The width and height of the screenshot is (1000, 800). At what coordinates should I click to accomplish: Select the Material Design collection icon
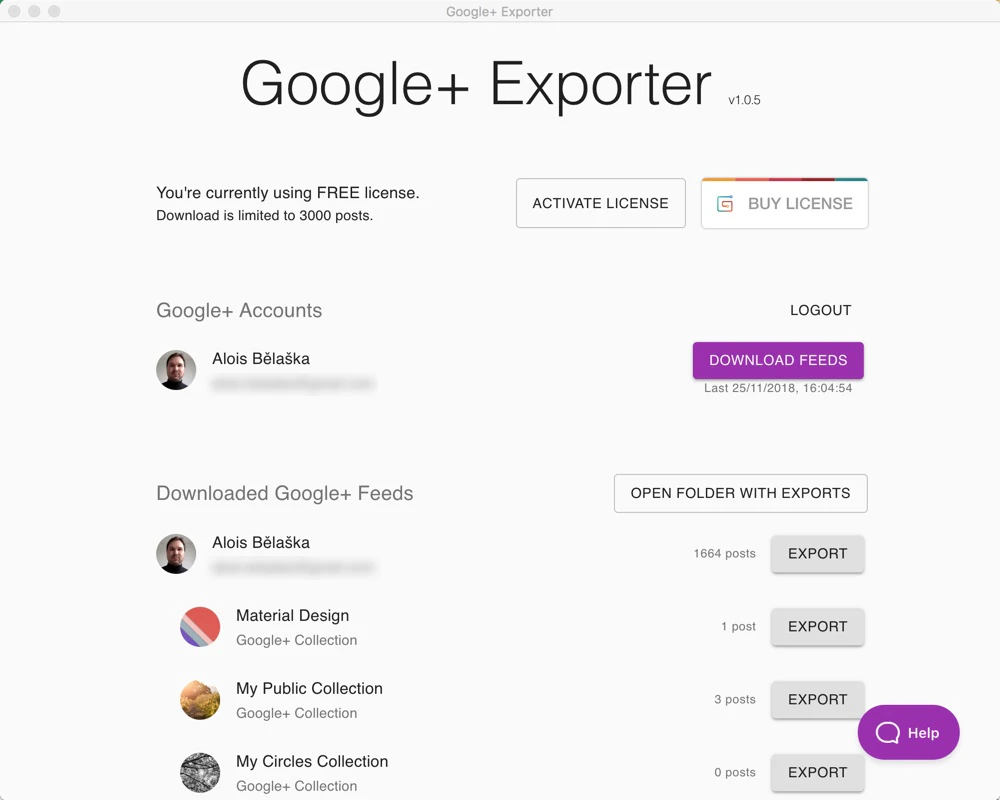[200, 626]
